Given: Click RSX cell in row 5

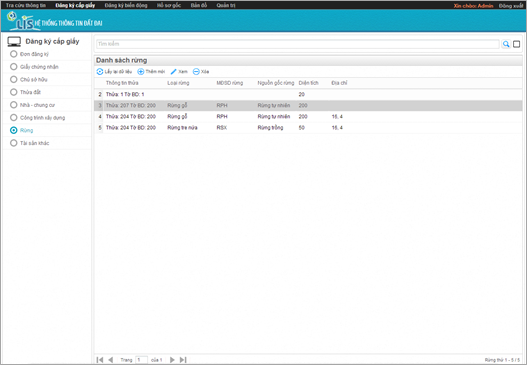Looking at the screenshot, I should pos(222,128).
